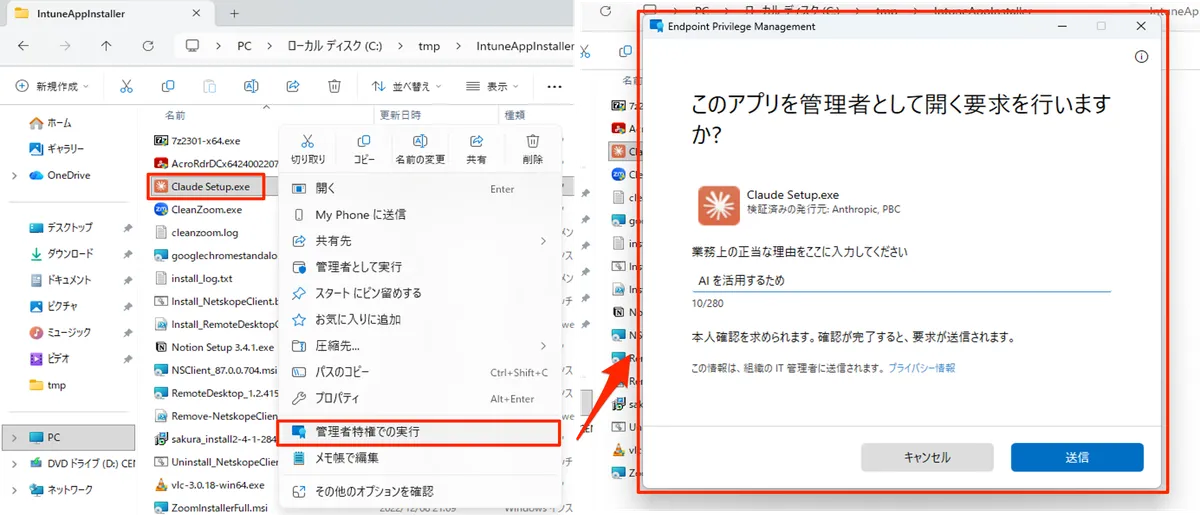This screenshot has height=515, width=1200.
Task: Click 共有 in the context menu top row
Action: (x=477, y=149)
